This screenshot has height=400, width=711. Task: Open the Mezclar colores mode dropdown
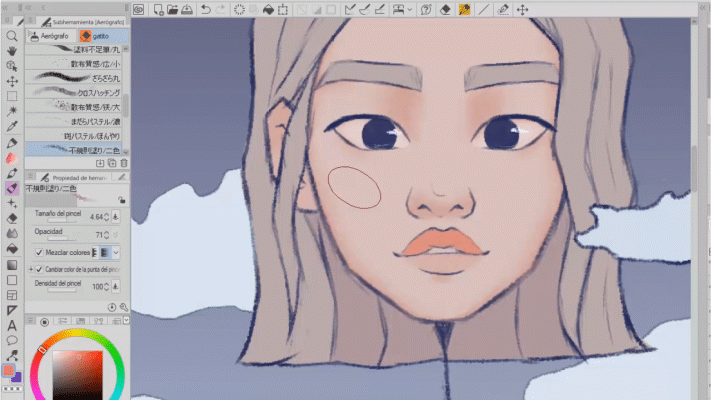116,252
